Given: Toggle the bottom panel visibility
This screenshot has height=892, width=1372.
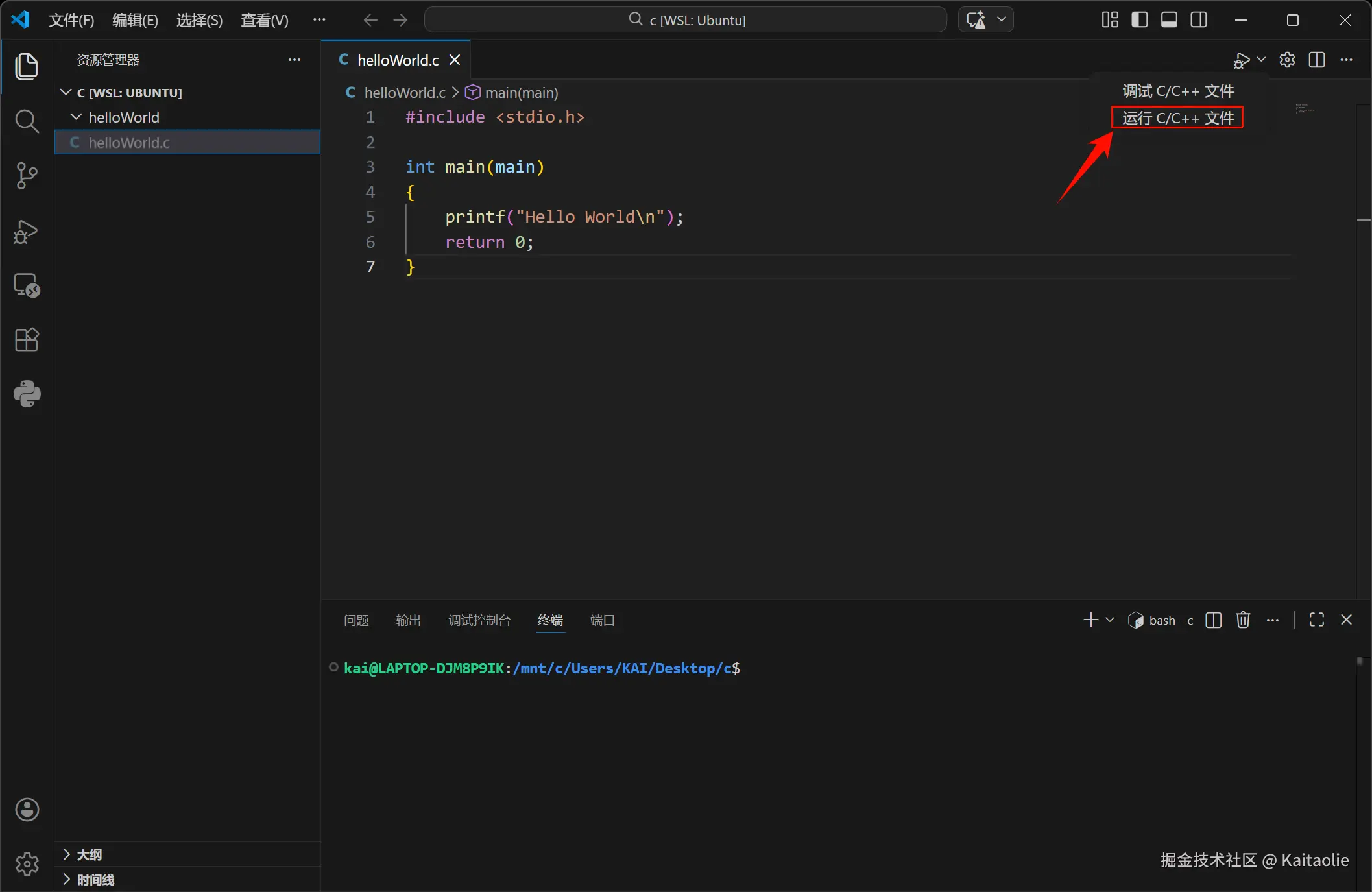Looking at the screenshot, I should tap(1169, 20).
